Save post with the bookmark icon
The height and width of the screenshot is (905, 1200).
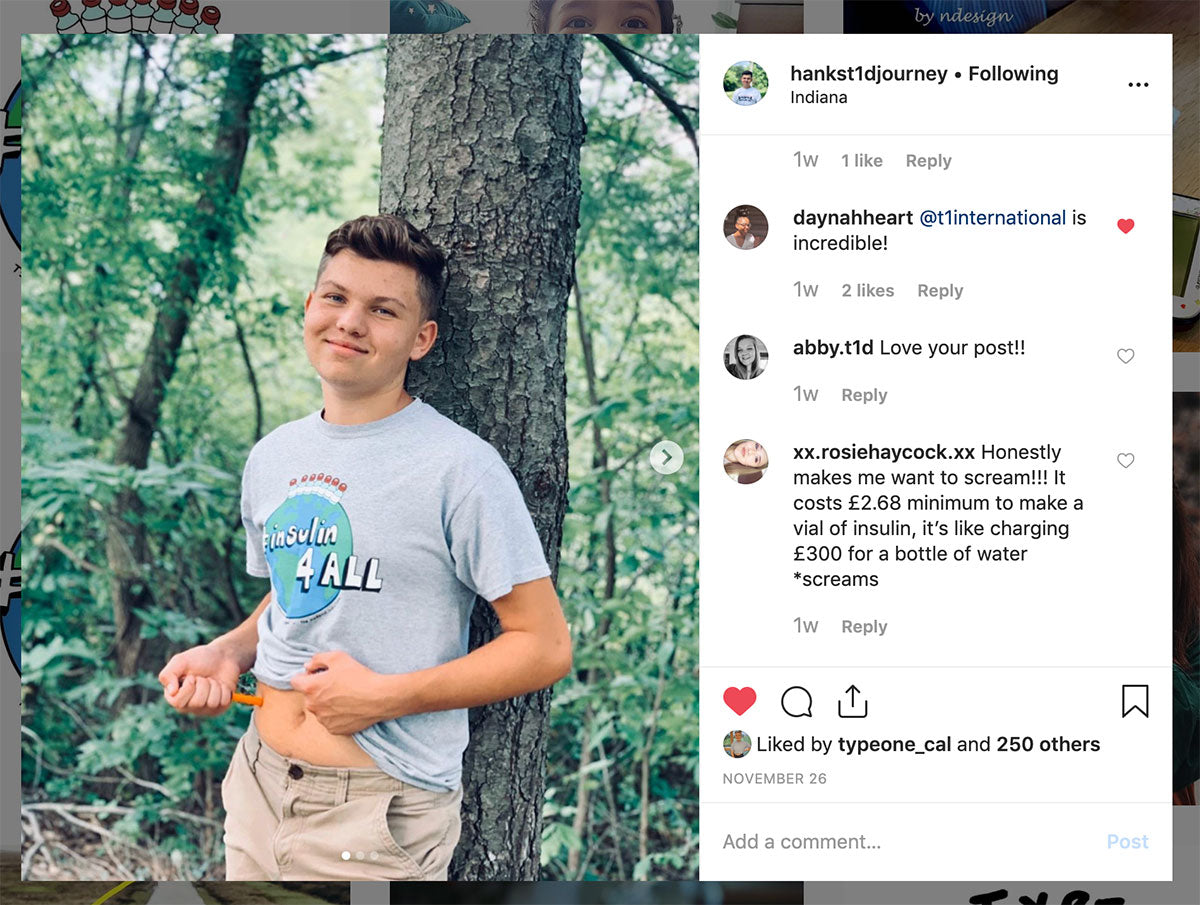click(x=1135, y=701)
